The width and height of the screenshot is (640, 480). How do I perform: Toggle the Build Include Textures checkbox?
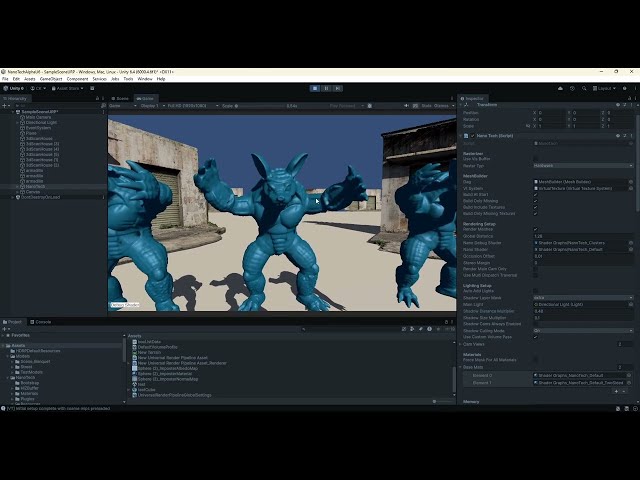click(x=536, y=207)
